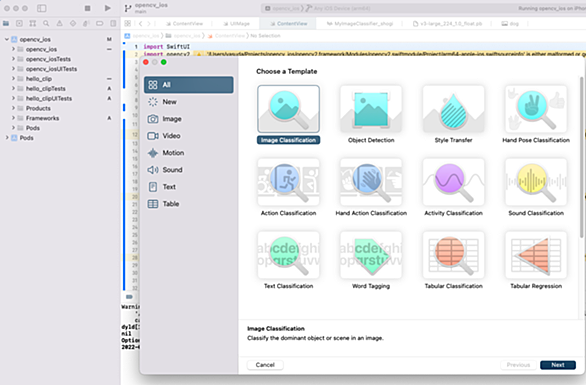Click the source control branch icon
The image size is (586, 385).
click(128, 8)
